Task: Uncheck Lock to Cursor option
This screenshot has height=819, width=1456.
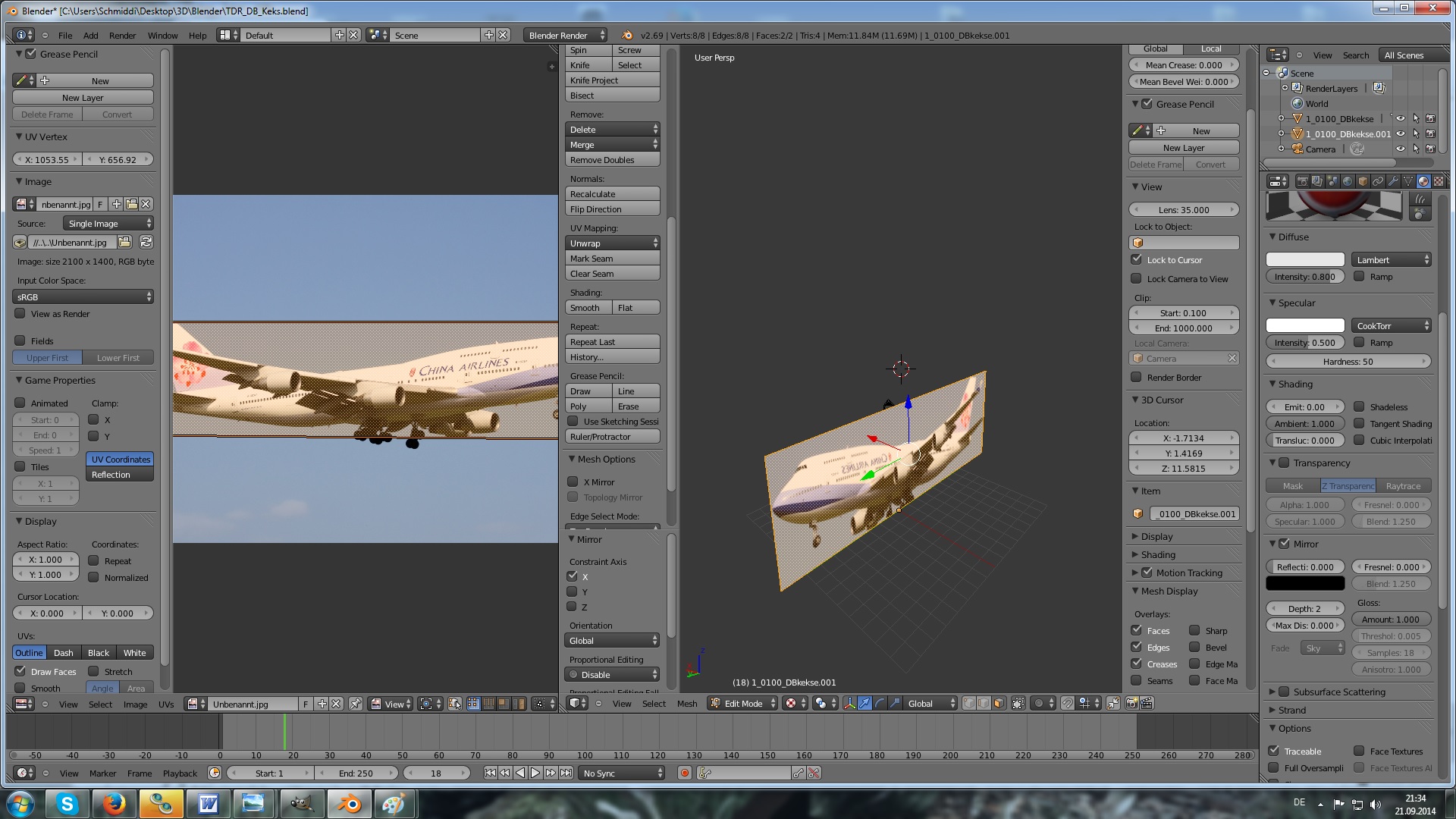Action: 1136,260
